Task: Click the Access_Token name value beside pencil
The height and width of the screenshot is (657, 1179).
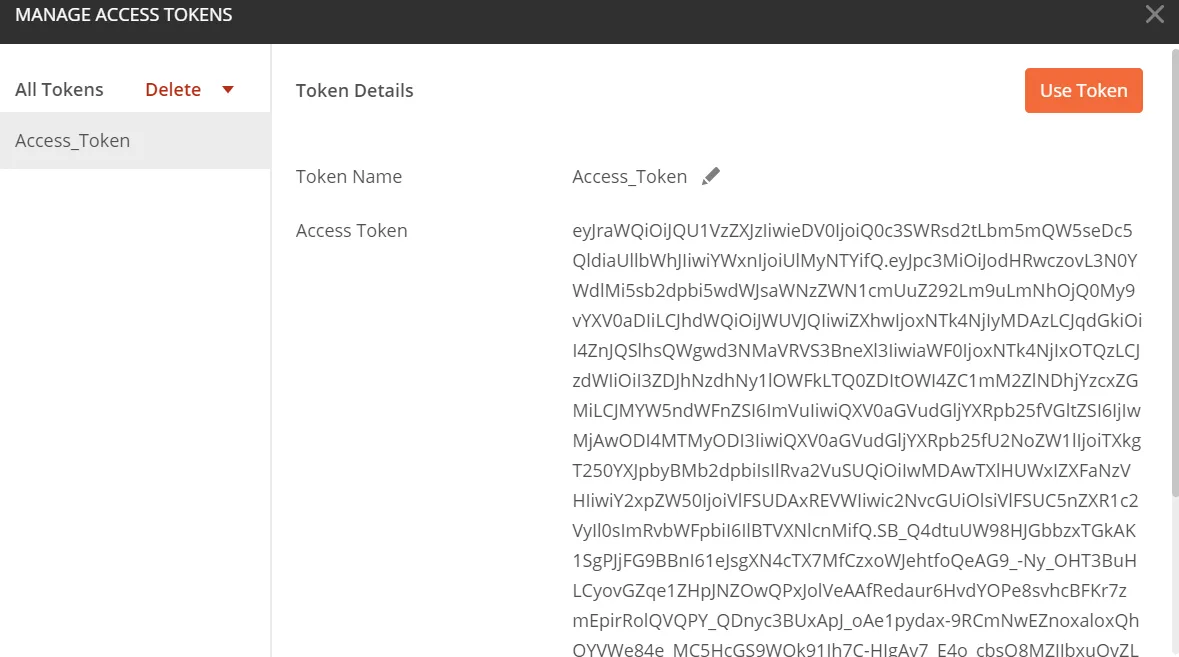Action: coord(629,177)
